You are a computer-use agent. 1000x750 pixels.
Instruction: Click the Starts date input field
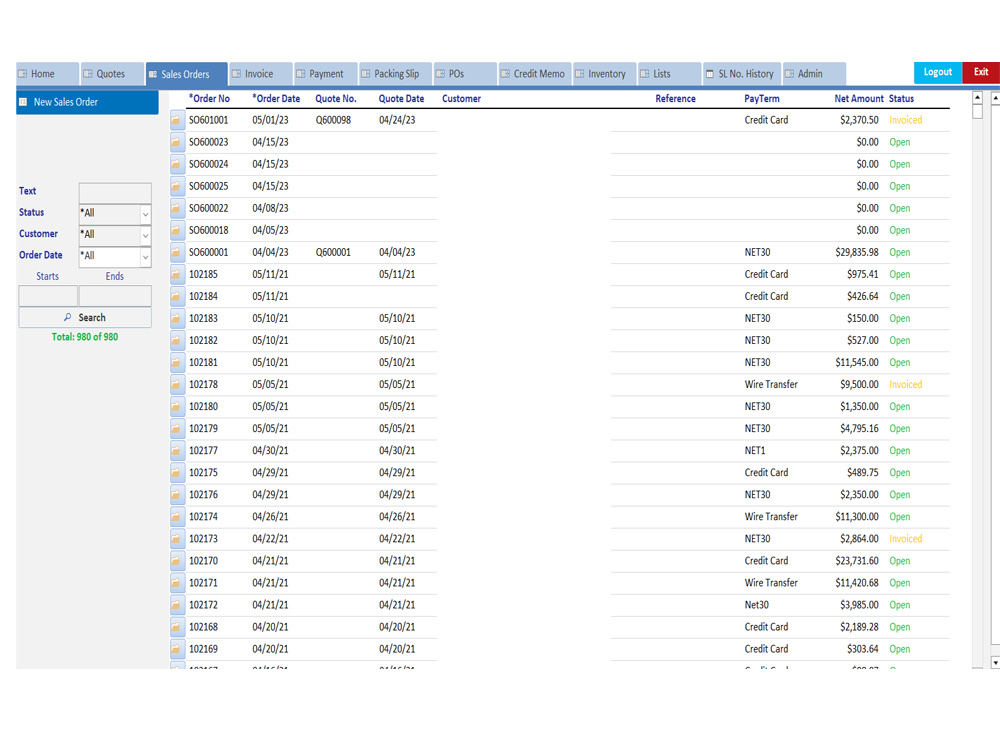[48, 296]
